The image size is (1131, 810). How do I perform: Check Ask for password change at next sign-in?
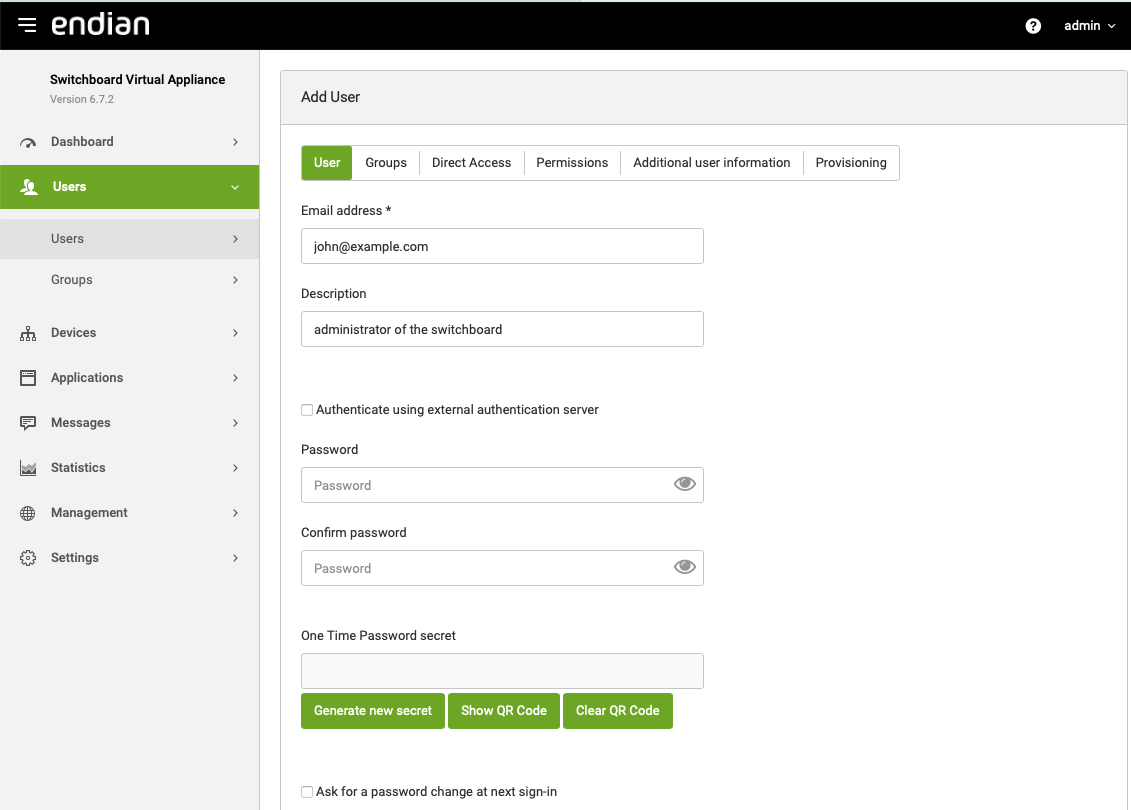(307, 792)
